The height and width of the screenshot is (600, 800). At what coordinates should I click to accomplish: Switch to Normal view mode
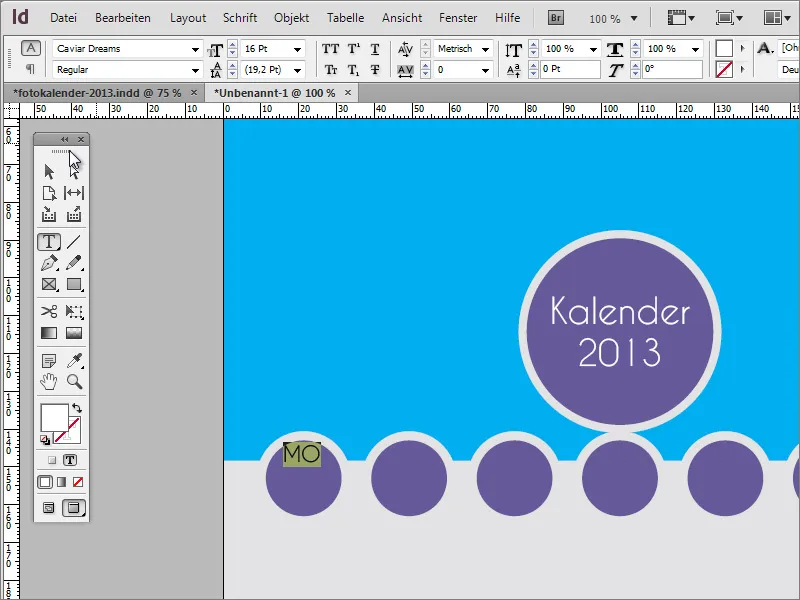point(48,508)
